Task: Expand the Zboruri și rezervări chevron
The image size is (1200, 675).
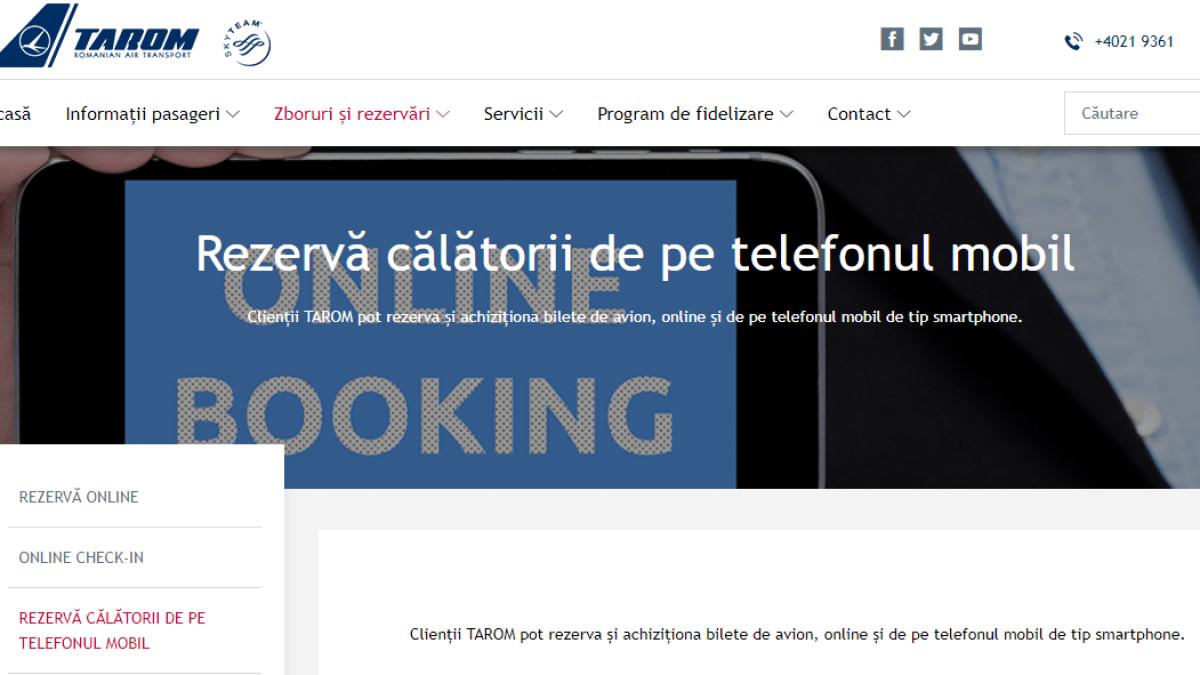Action: coord(443,114)
